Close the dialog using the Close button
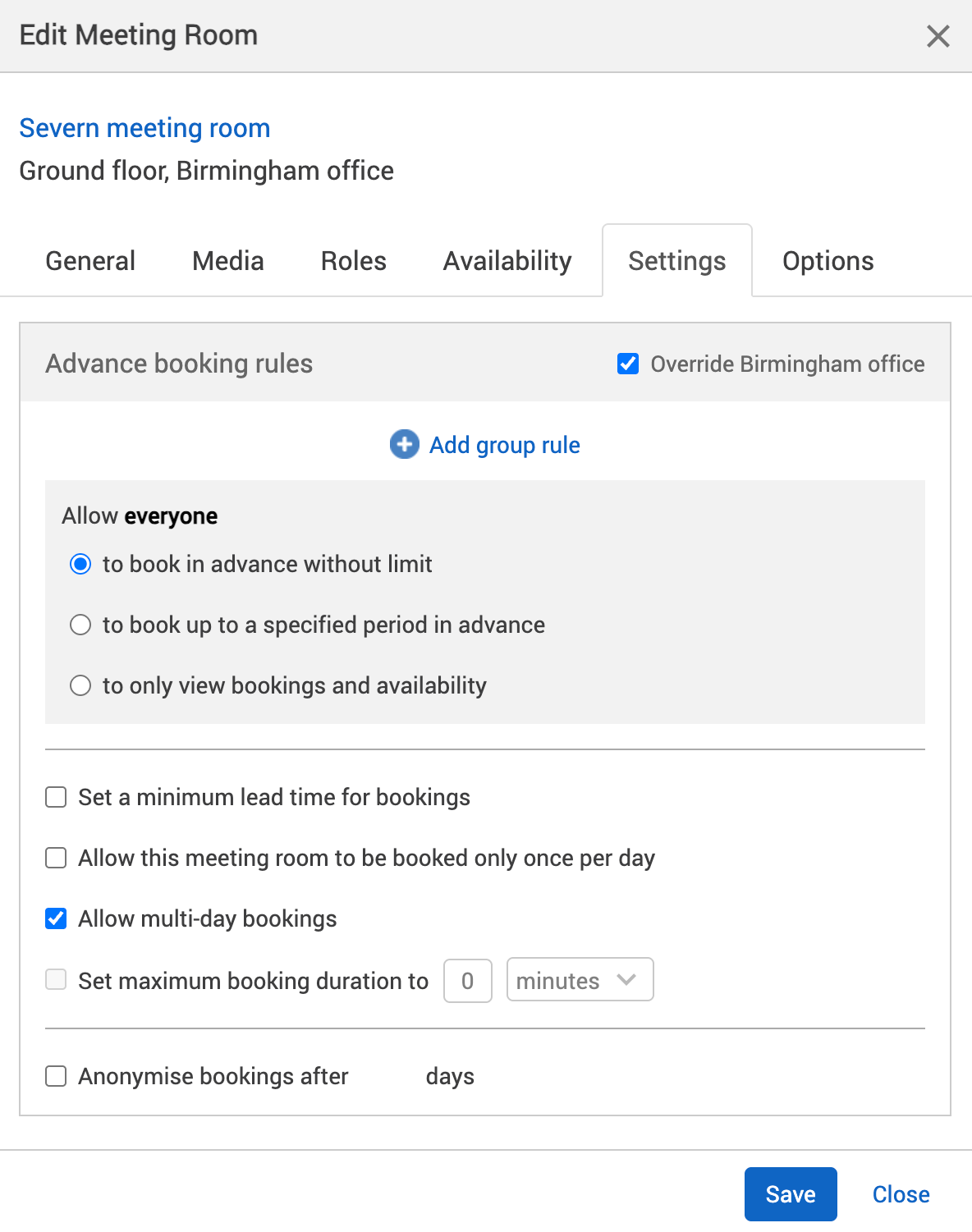The height and width of the screenshot is (1232, 972). click(900, 1194)
